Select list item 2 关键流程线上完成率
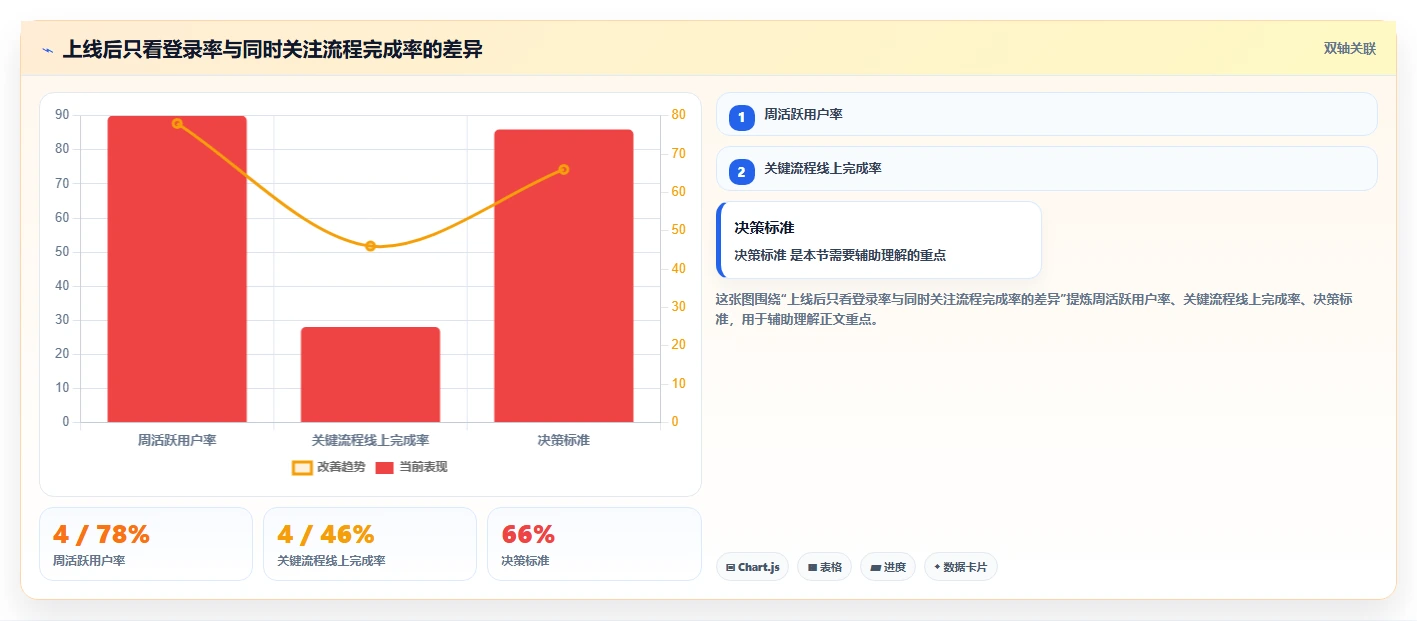1417x621 pixels. pos(1047,169)
